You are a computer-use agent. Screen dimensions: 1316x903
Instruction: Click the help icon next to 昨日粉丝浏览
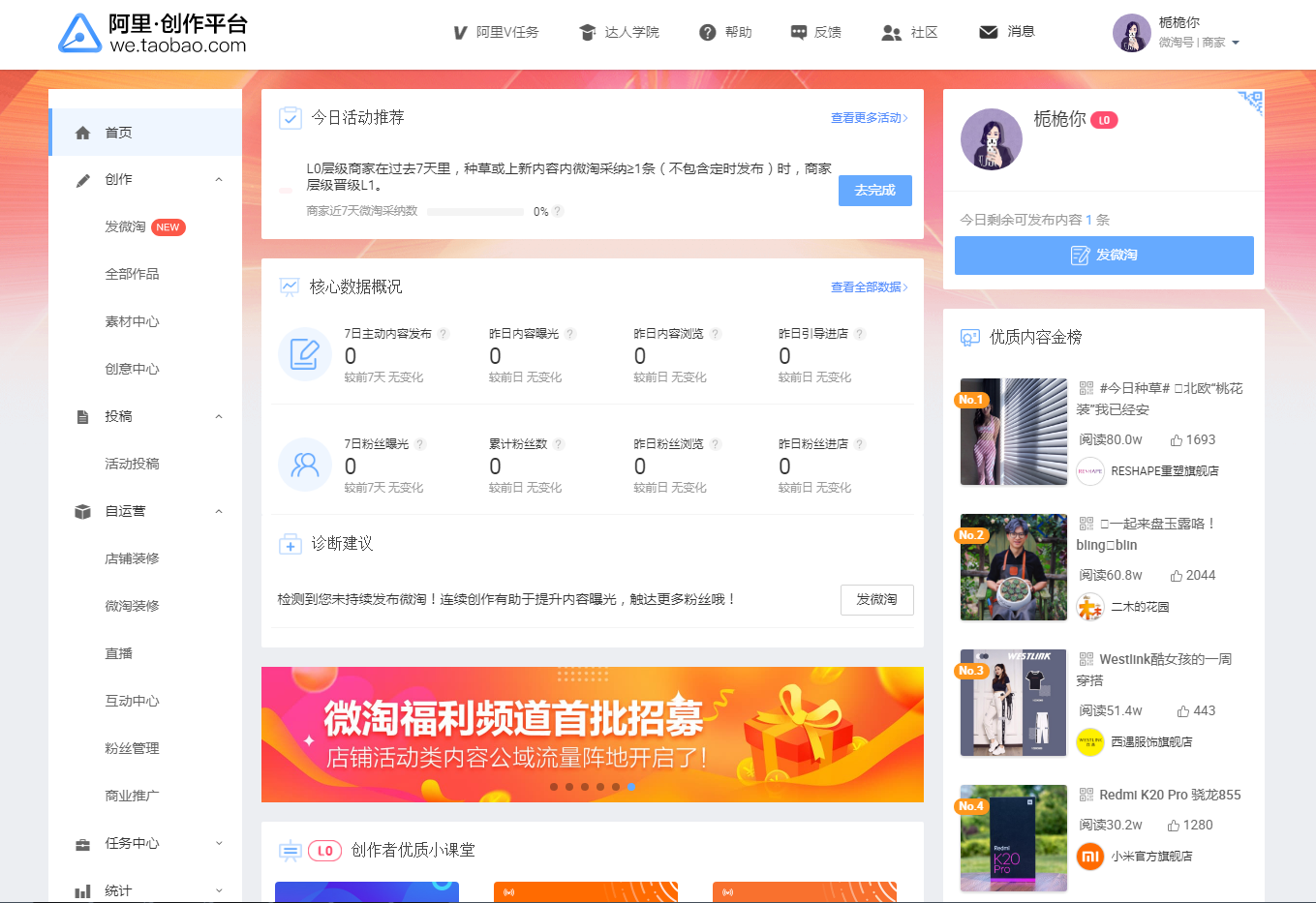(x=716, y=444)
